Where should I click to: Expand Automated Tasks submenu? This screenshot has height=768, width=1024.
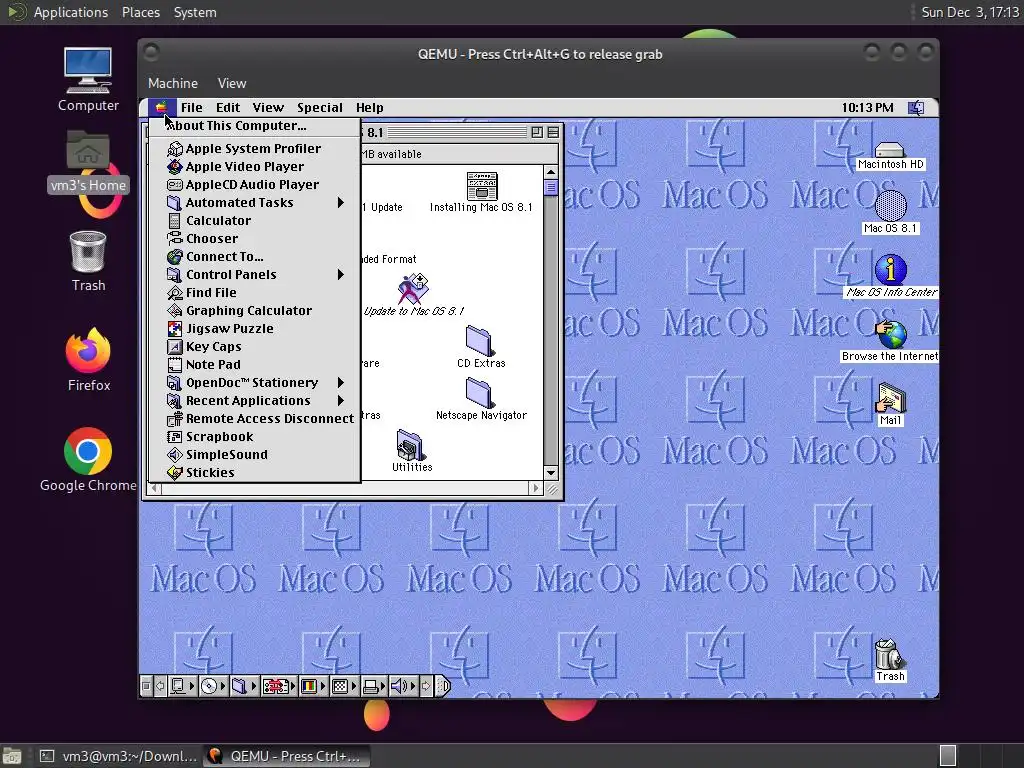[255, 202]
